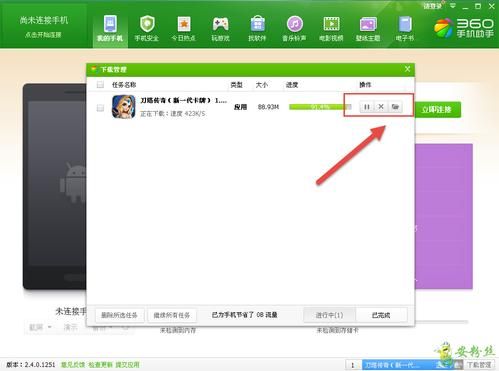
Task: Open the 我的手机 (My Phone) tab
Action: click(110, 29)
